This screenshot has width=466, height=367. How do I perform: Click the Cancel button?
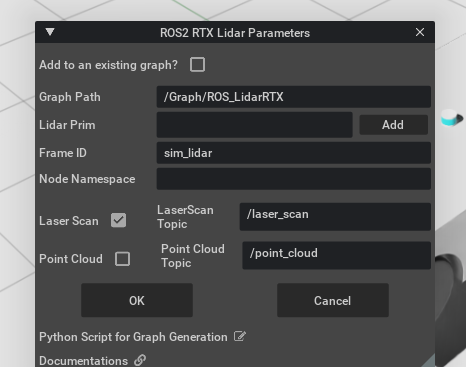(333, 300)
